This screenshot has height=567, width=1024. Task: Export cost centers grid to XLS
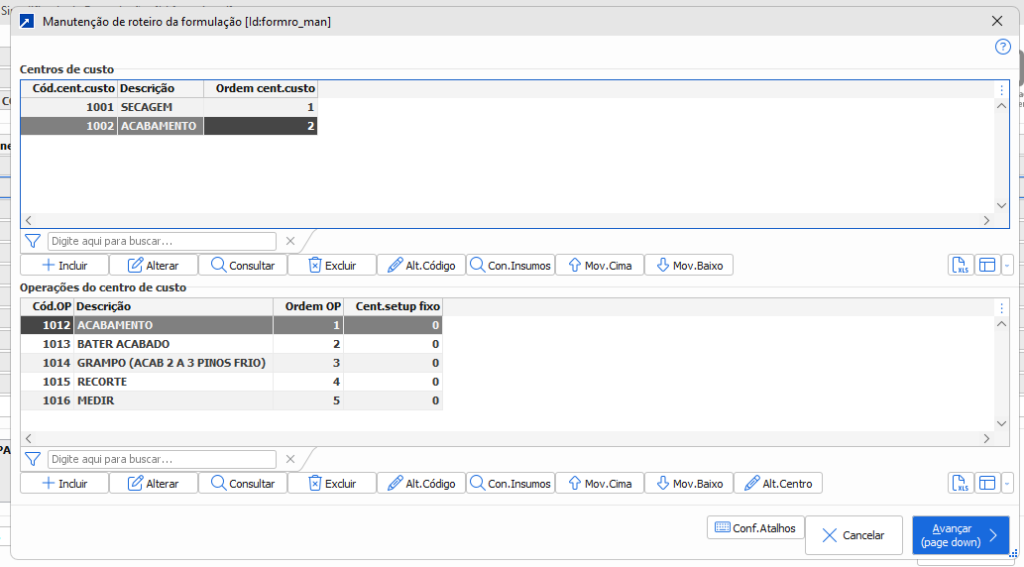pyautogui.click(x=960, y=265)
